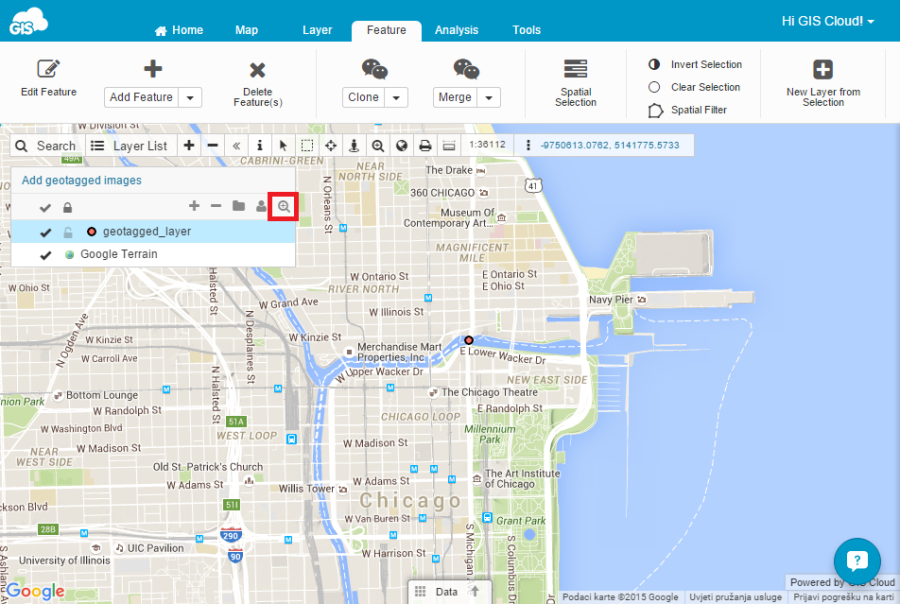Click Clear Selection
Image resolution: width=900 pixels, height=604 pixels.
point(695,87)
